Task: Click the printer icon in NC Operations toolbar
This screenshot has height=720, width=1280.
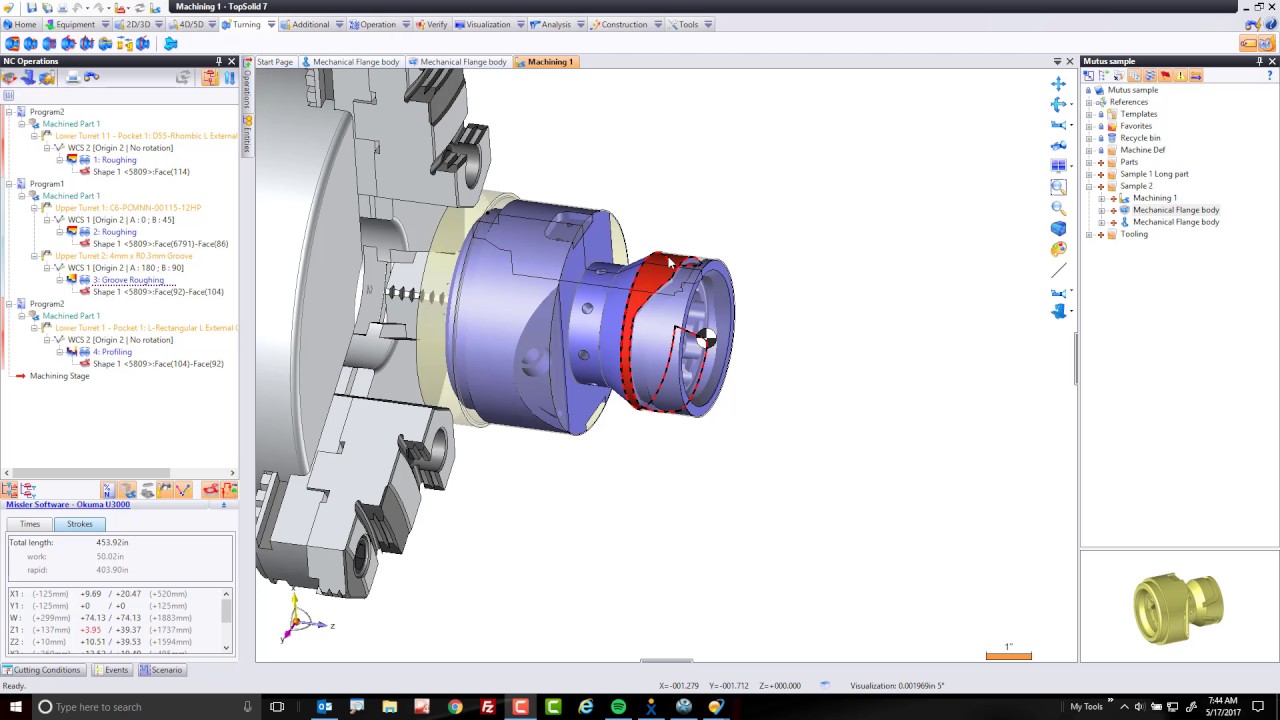Action: tap(73, 77)
